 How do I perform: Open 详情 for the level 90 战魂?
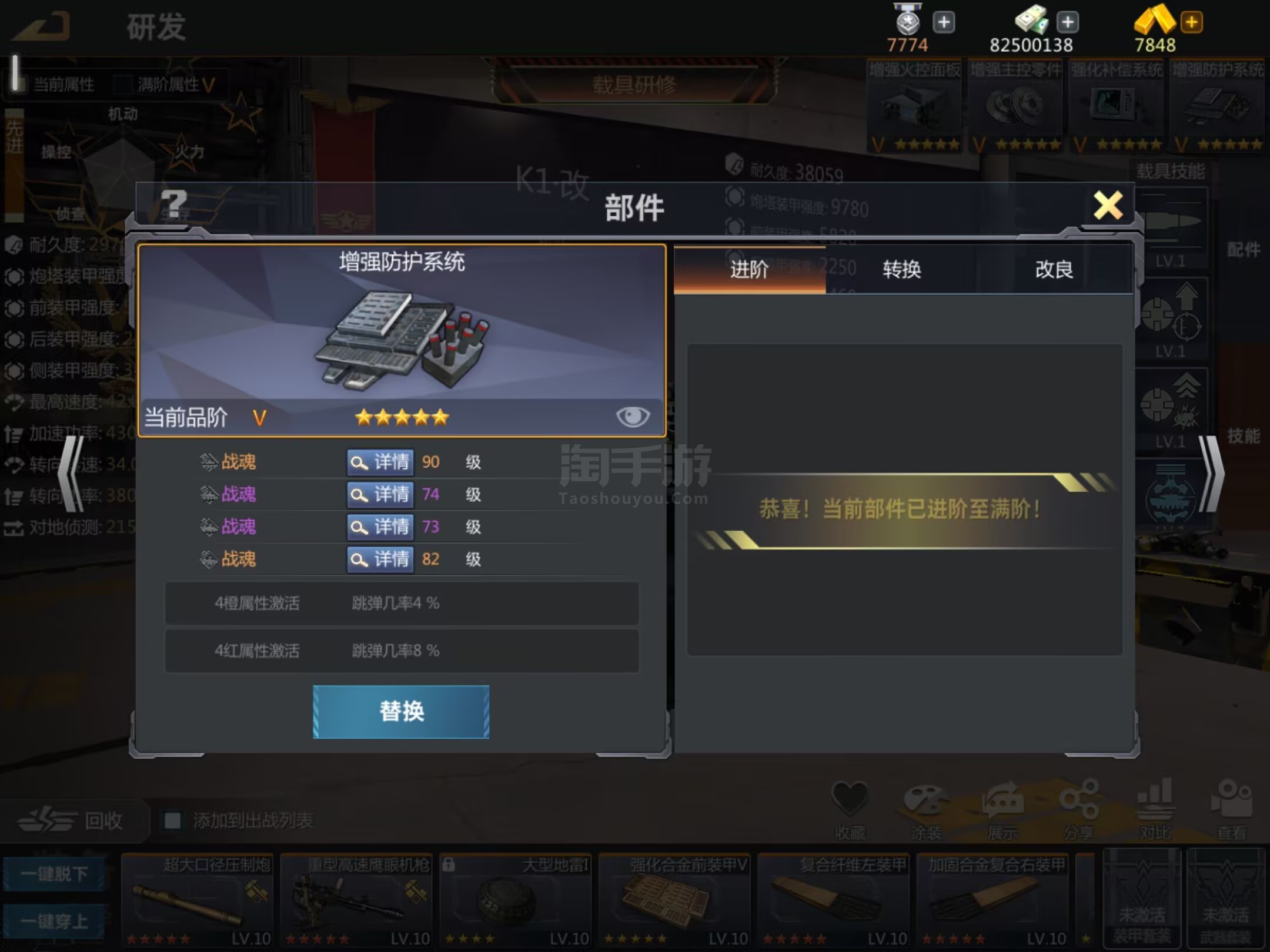(380, 462)
